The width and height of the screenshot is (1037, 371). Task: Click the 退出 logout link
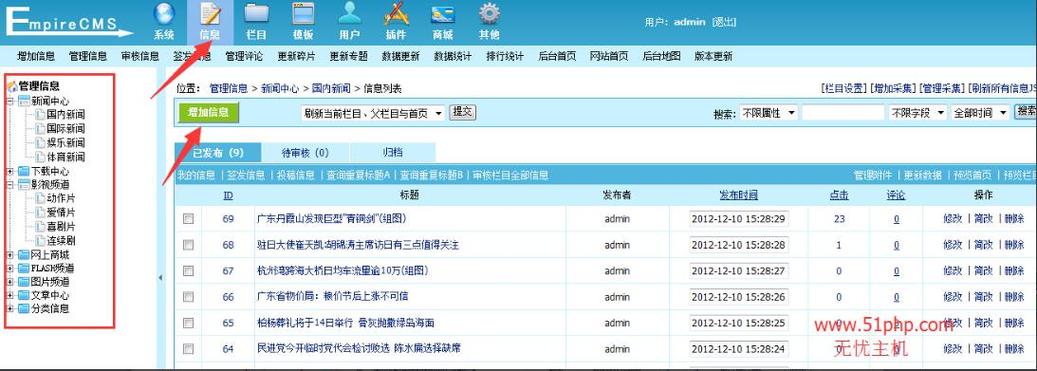coord(724,22)
